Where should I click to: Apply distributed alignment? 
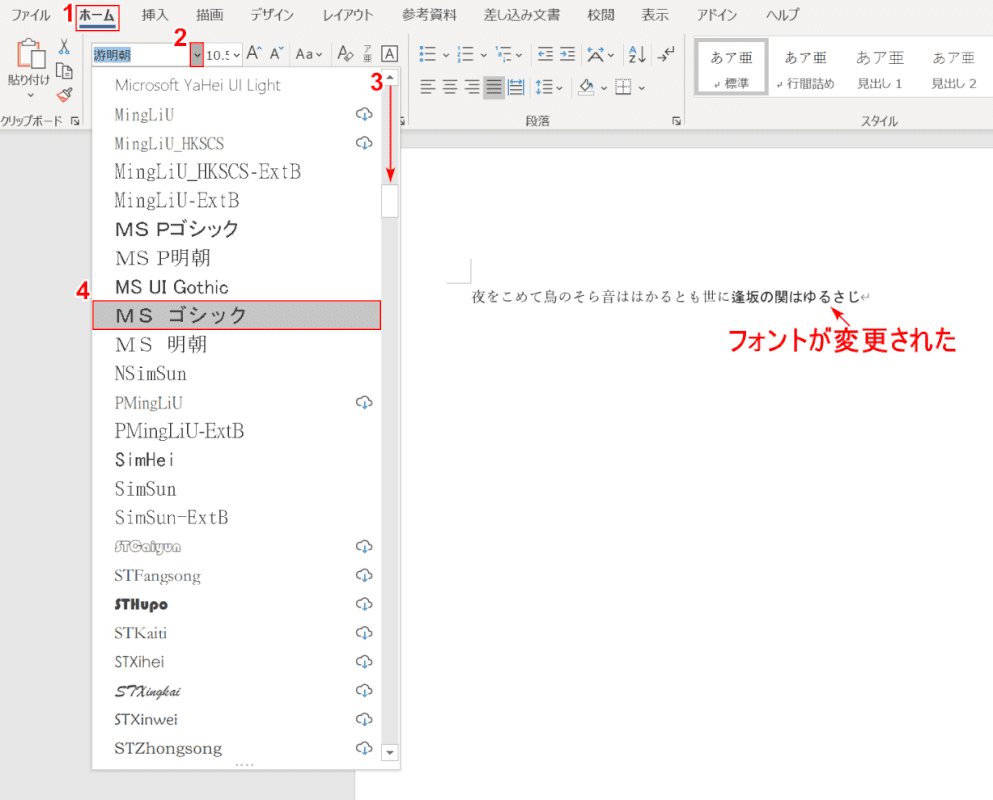point(516,87)
